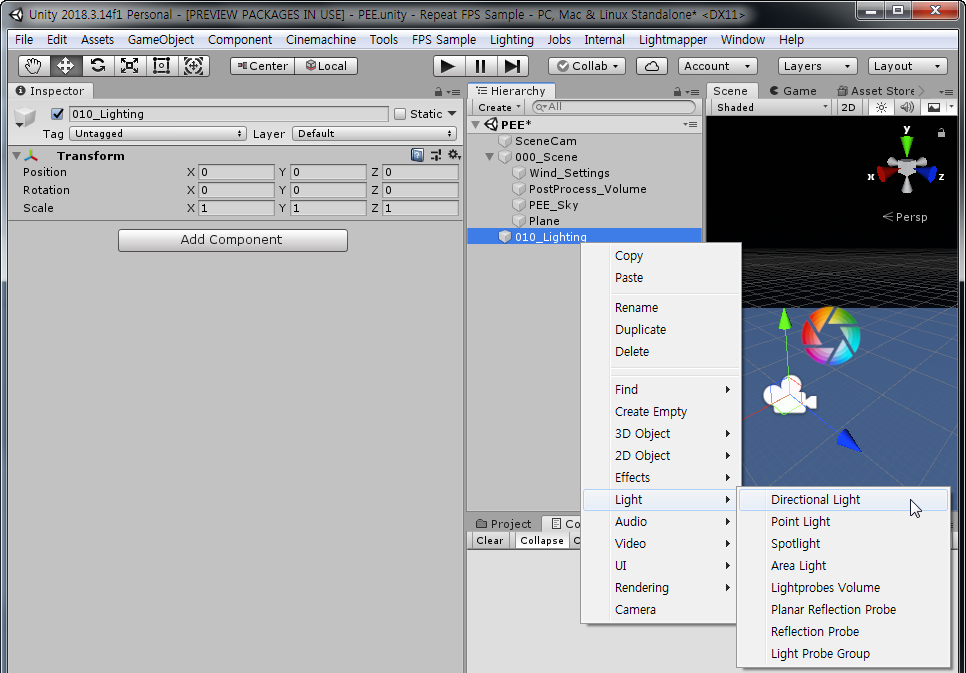Select Duplicate in context menu
Viewport: 966px width, 673px height.
(x=660, y=330)
